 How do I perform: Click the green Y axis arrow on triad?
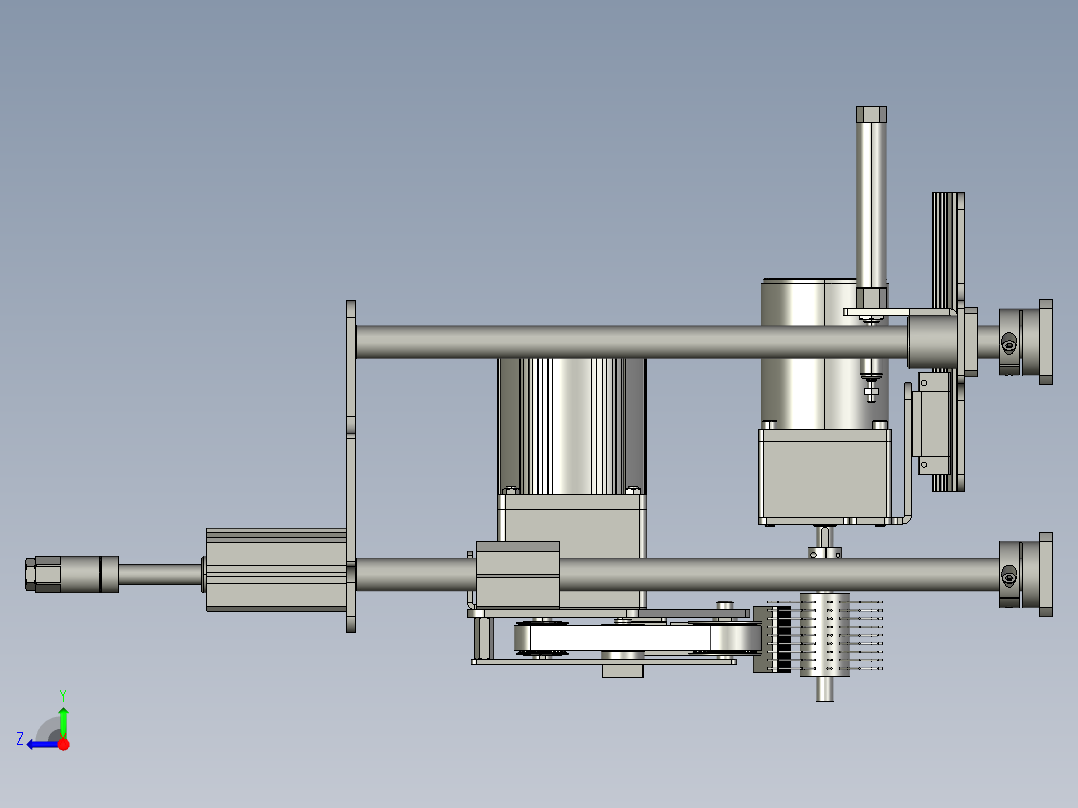coord(63,721)
